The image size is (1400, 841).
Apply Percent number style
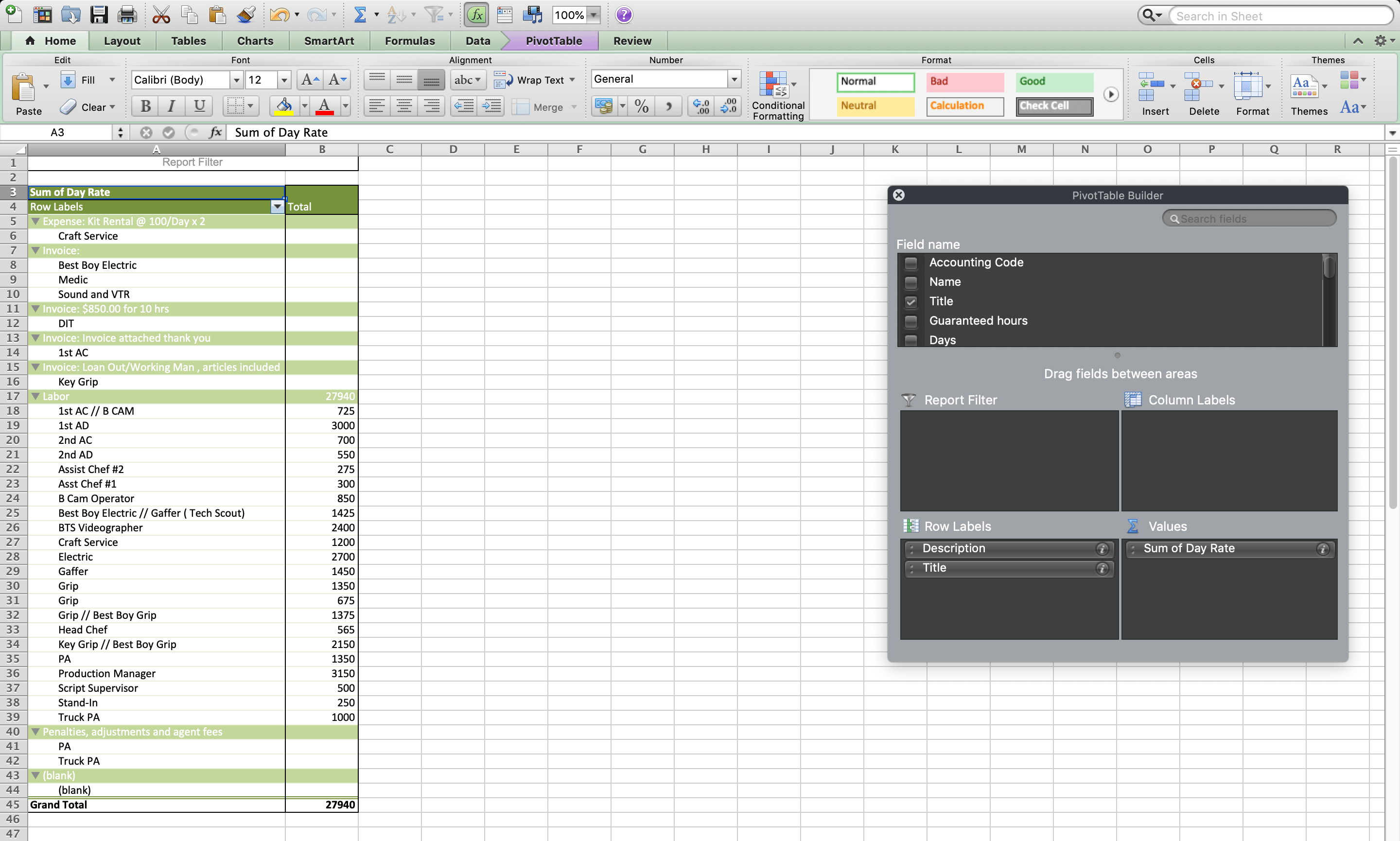point(641,106)
